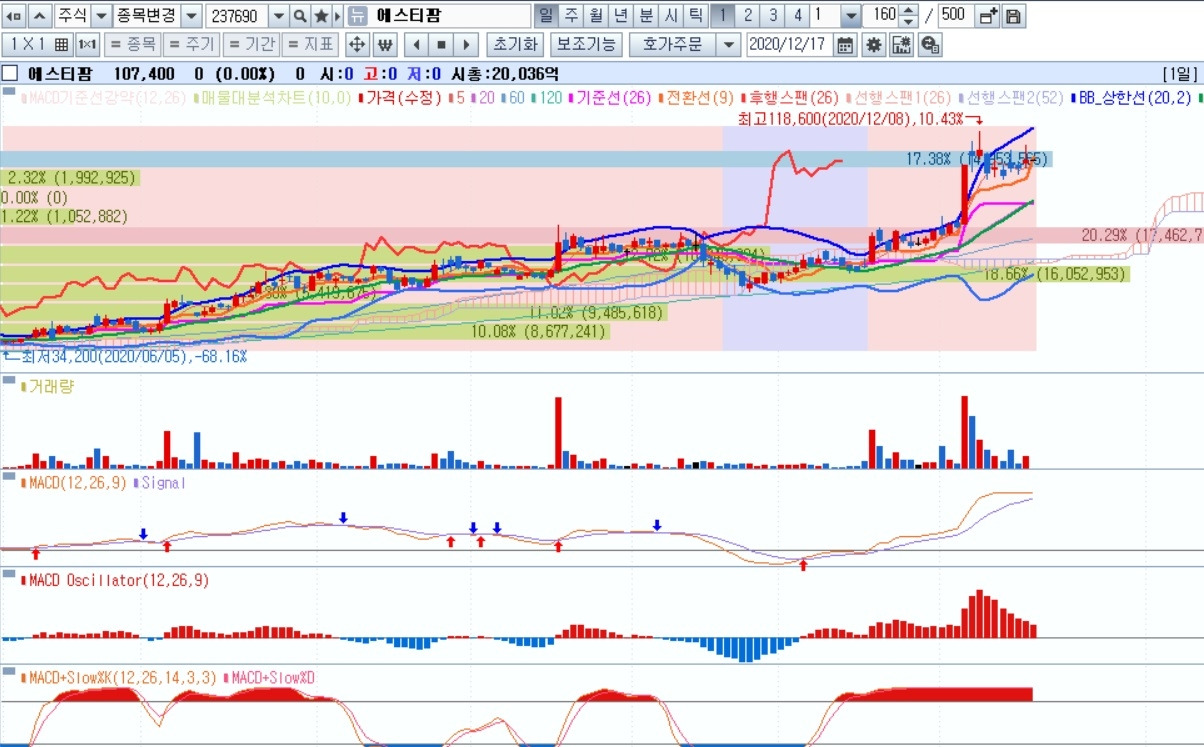Open chart settings gear icon

(874, 45)
